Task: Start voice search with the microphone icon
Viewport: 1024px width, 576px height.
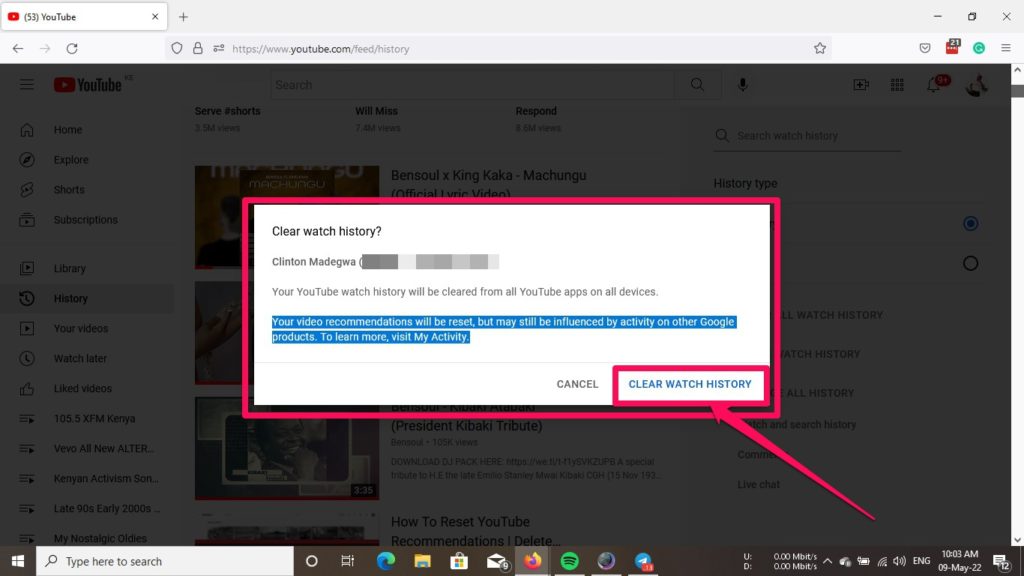Action: tap(743, 85)
